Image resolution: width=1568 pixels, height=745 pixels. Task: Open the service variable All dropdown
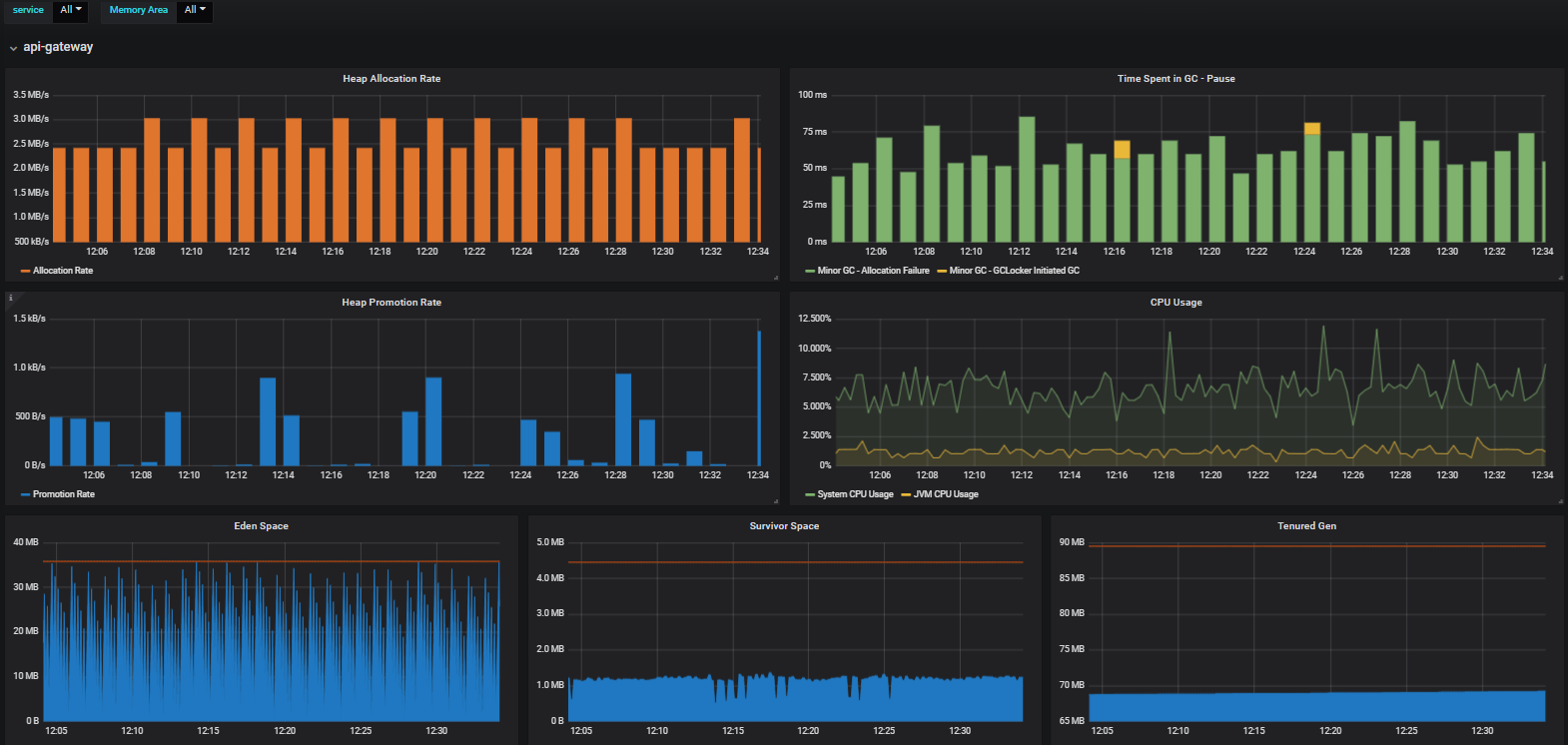tap(71, 10)
